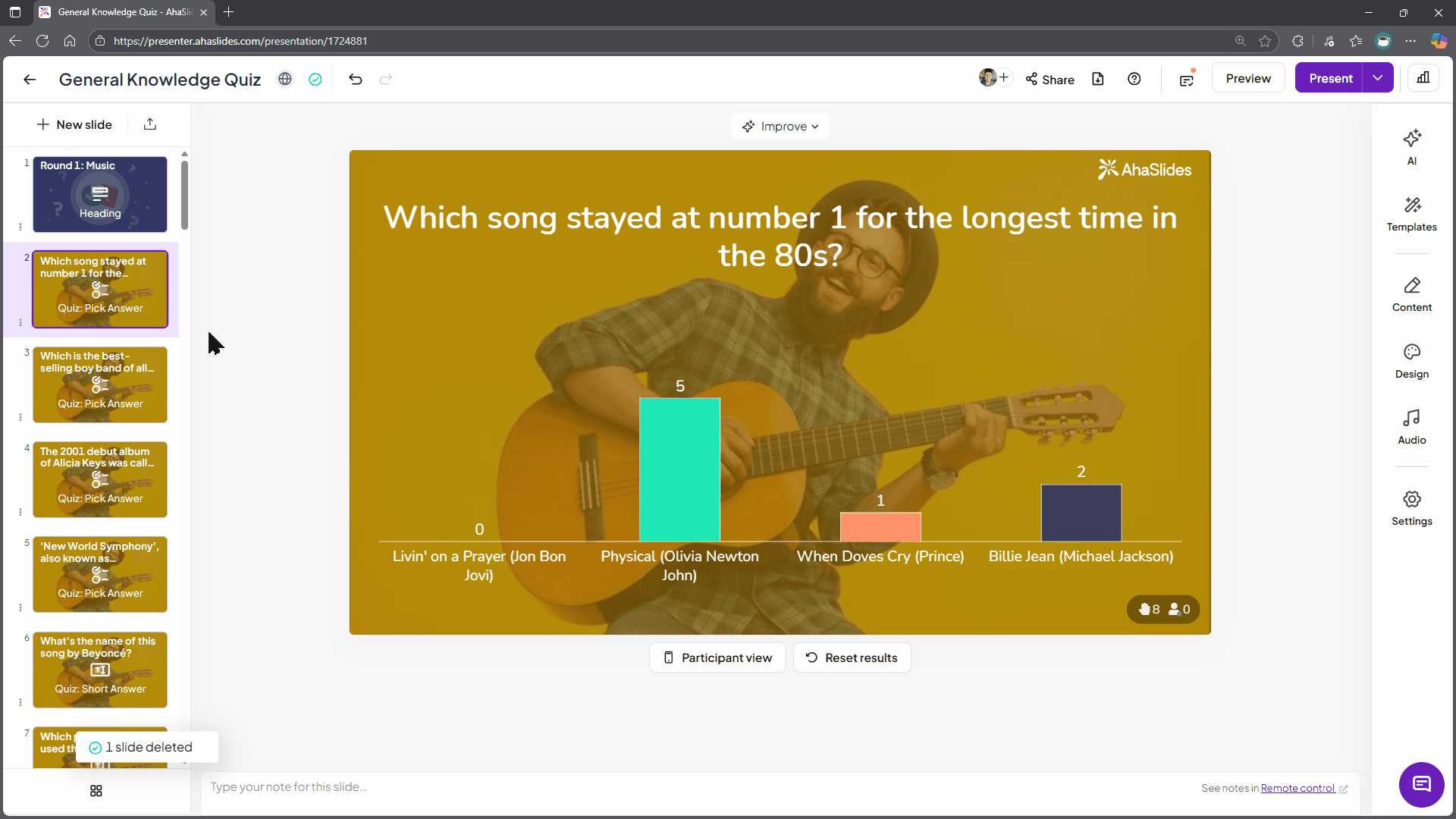Viewport: 1456px width, 819px height.
Task: Open the Templates panel
Action: [1411, 213]
